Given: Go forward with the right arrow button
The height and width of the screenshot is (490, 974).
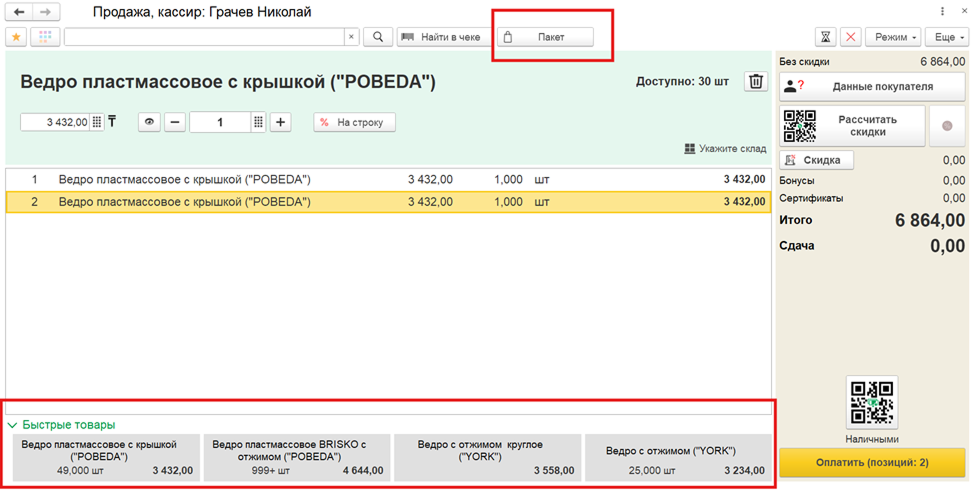Looking at the screenshot, I should click(46, 12).
